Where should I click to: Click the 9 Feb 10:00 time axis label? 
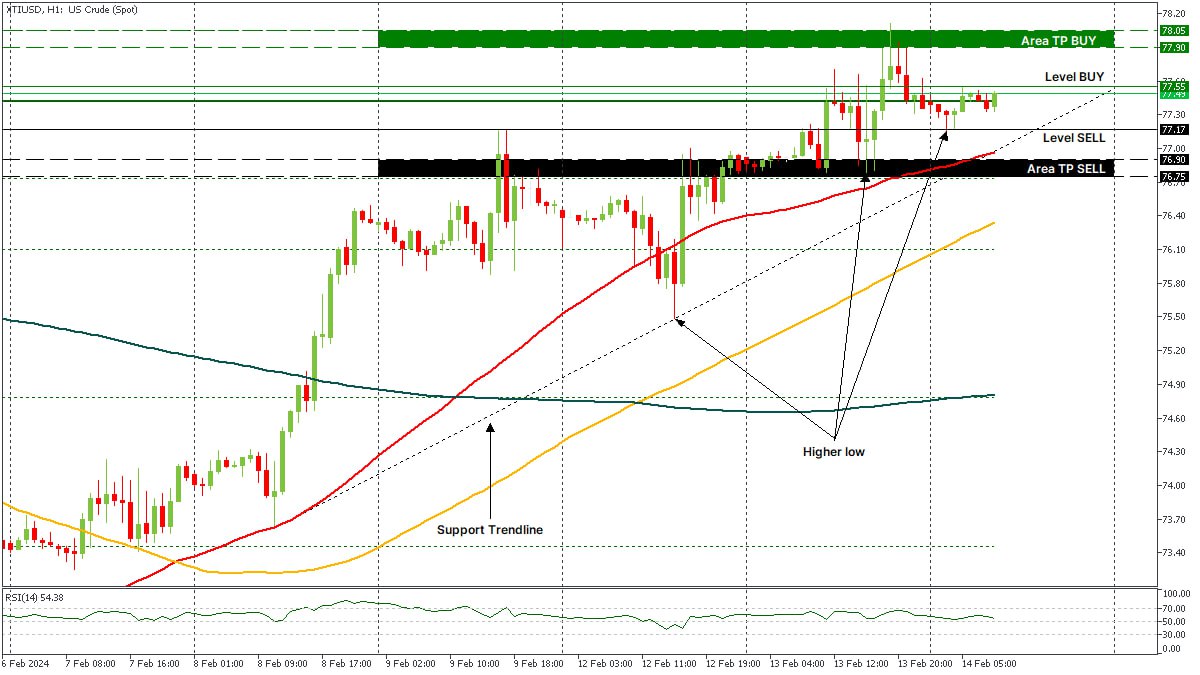[x=475, y=663]
